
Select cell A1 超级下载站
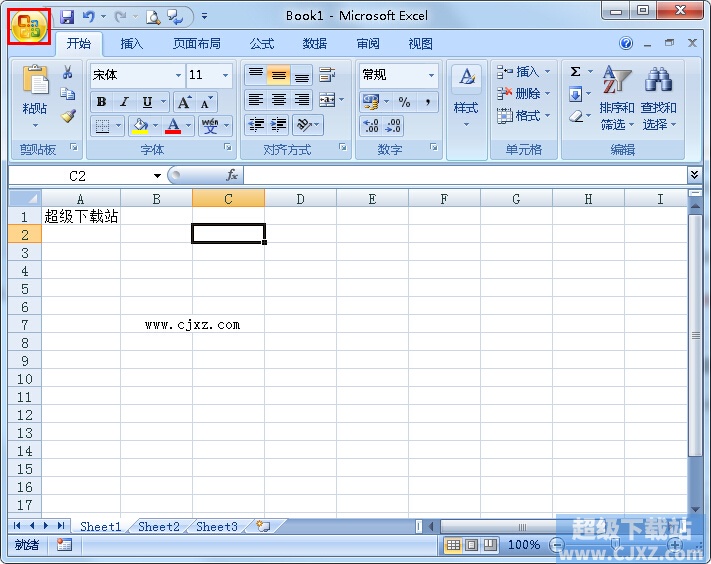[81, 216]
